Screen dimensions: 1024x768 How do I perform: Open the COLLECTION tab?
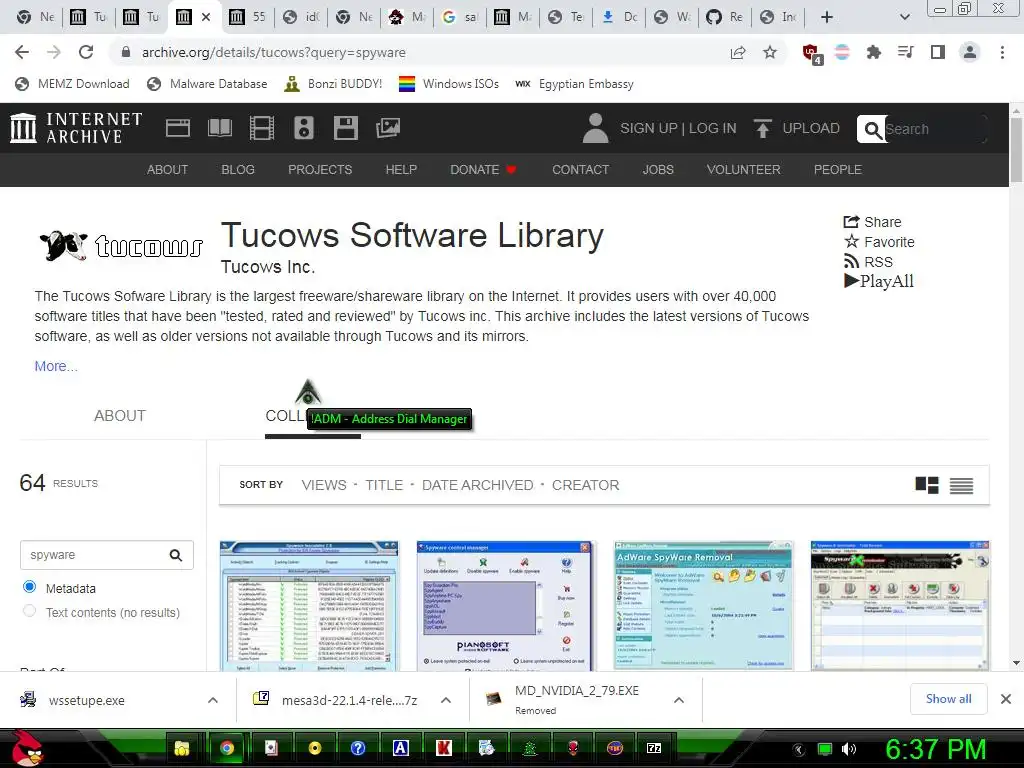click(x=313, y=417)
